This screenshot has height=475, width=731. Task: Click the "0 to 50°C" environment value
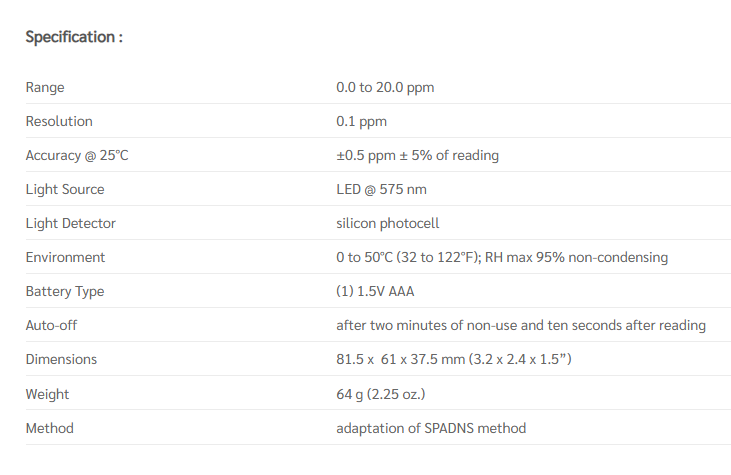[366, 258]
